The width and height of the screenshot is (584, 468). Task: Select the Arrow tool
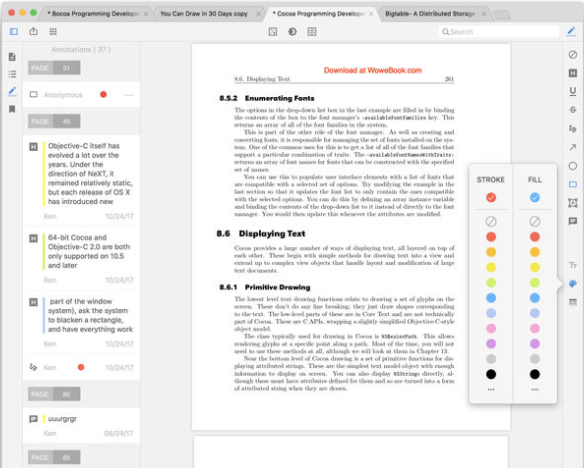pos(573,147)
